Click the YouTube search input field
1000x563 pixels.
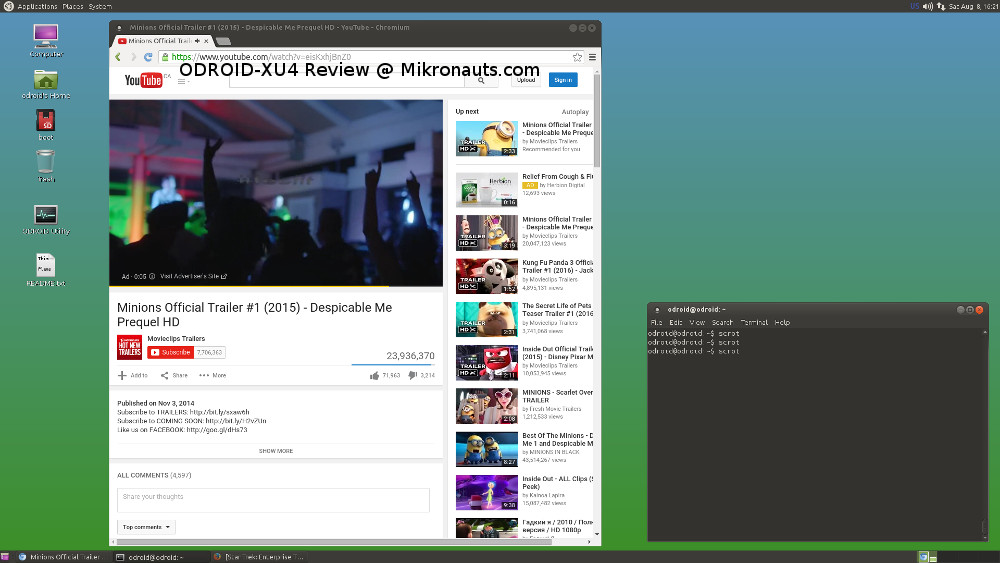[x=347, y=81]
